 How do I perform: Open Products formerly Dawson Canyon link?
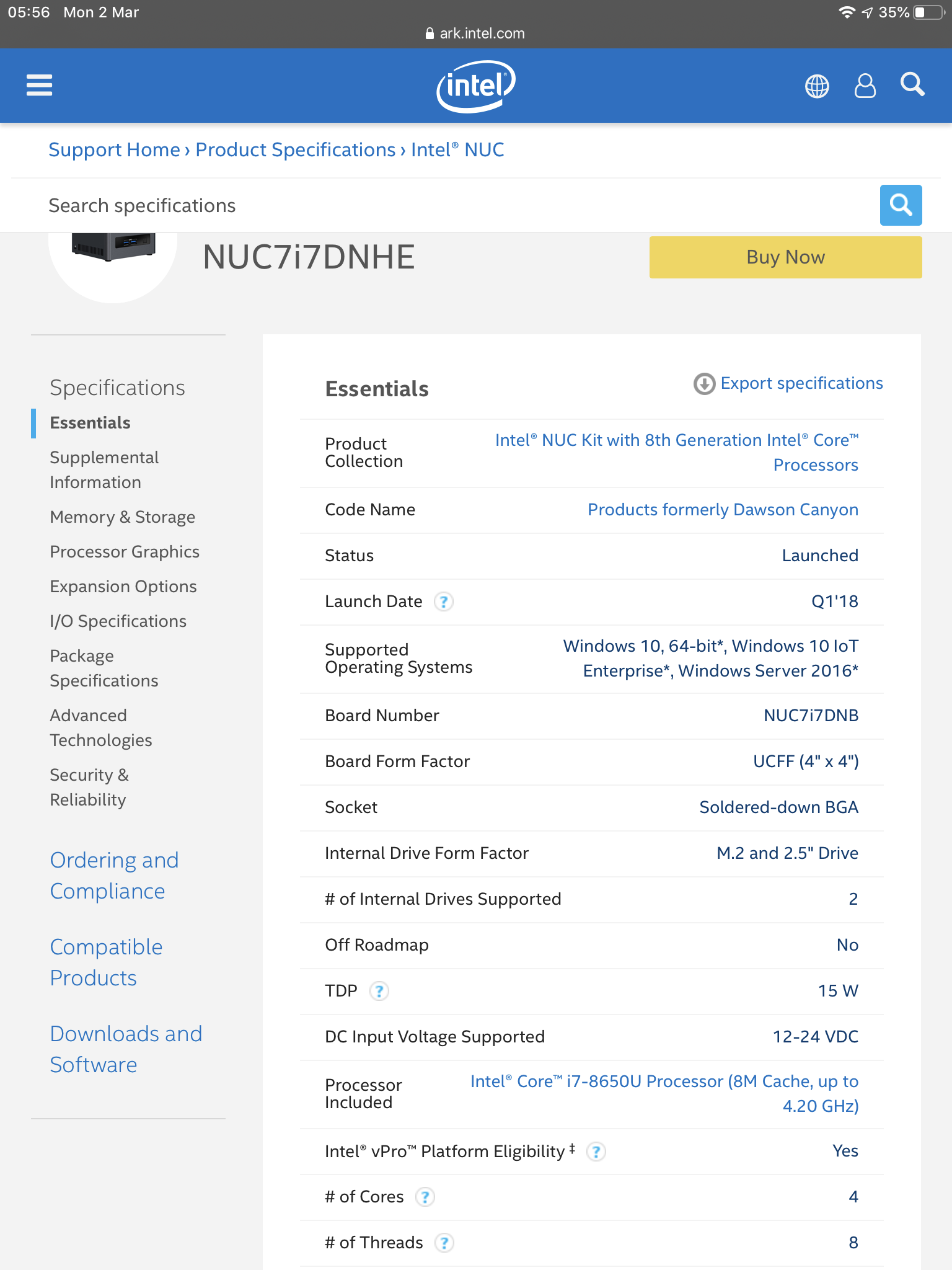(723, 510)
